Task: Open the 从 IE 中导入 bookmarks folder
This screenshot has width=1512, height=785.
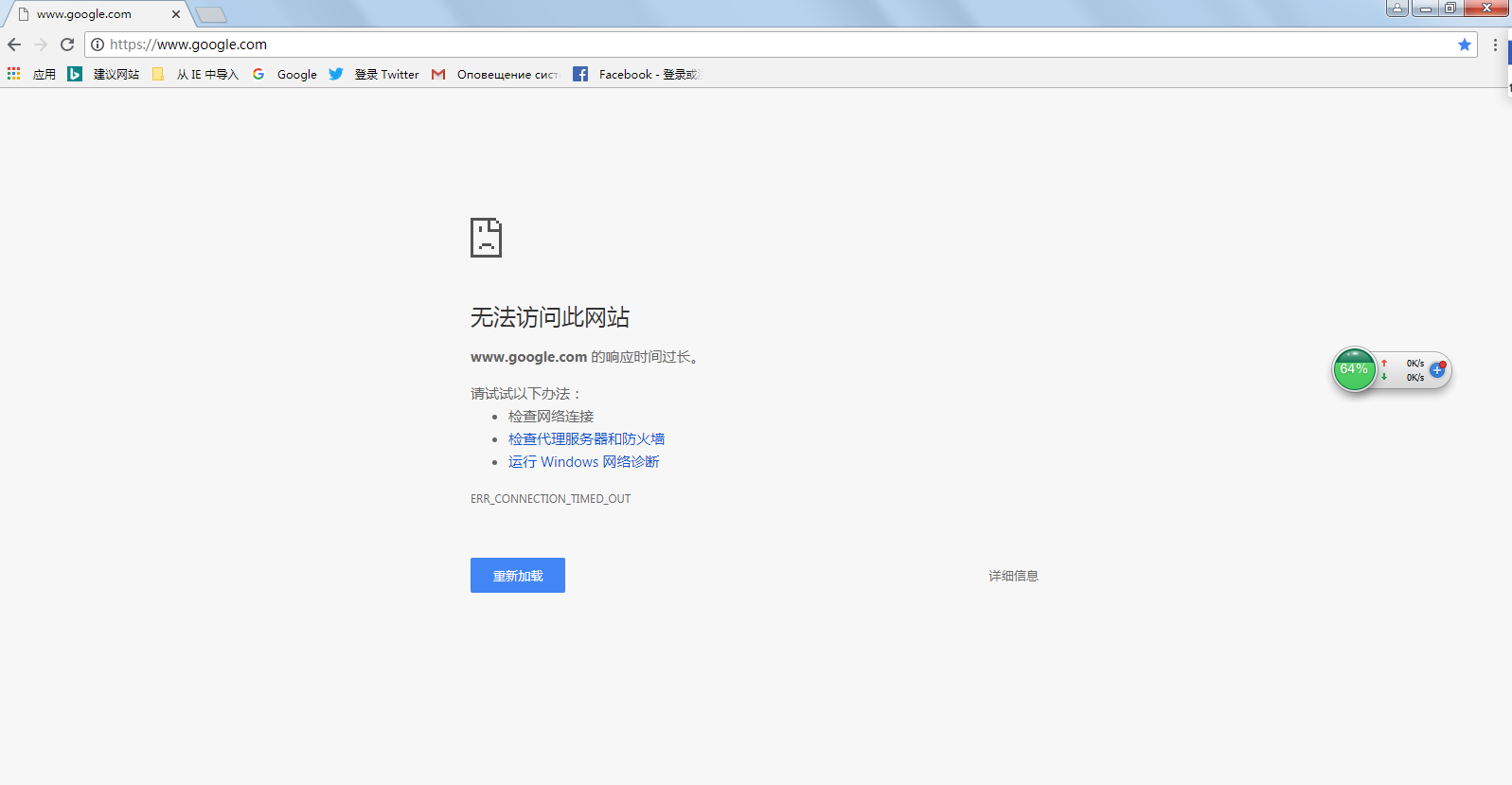Action: coord(195,74)
